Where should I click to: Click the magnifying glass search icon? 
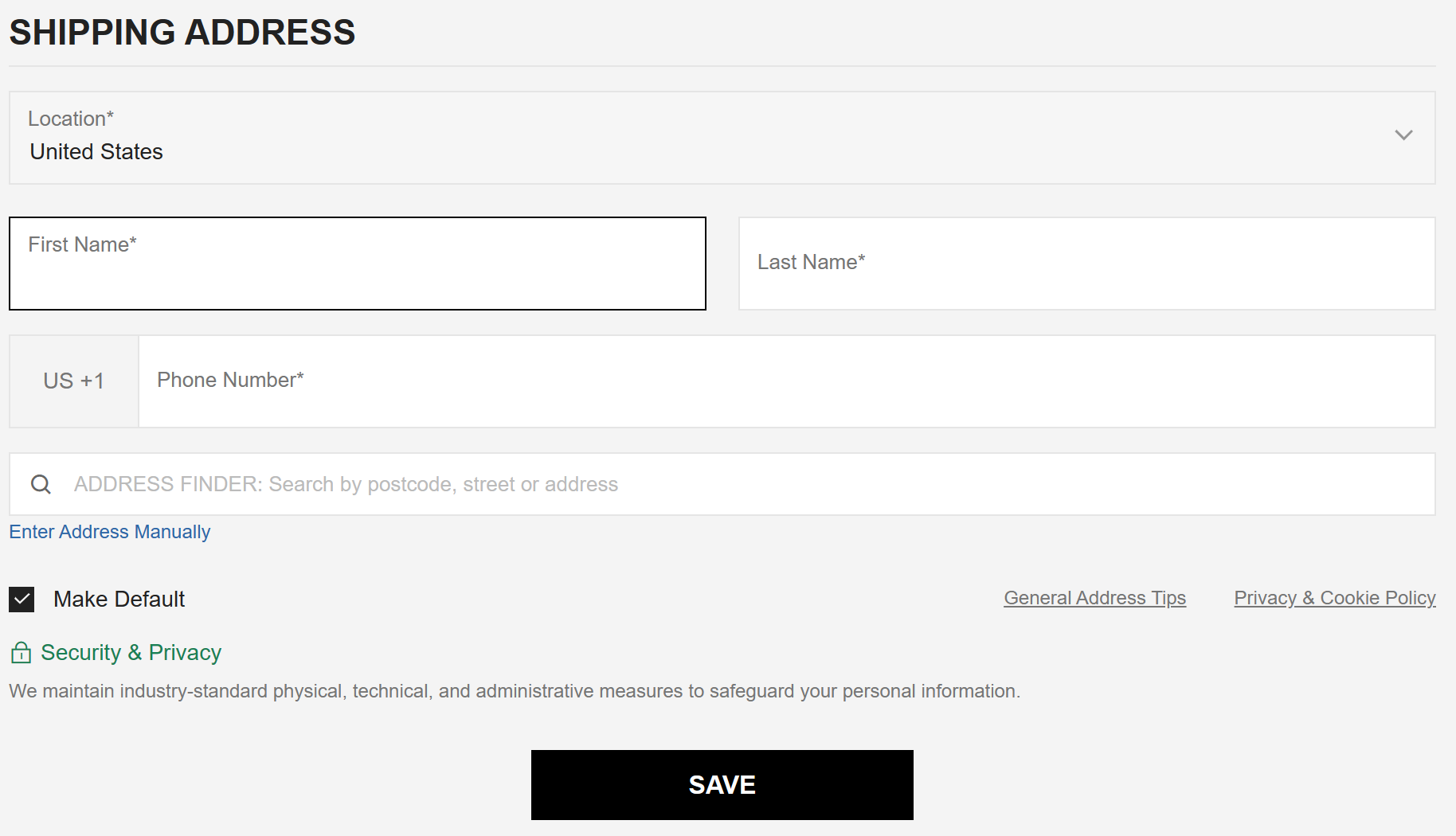(41, 484)
